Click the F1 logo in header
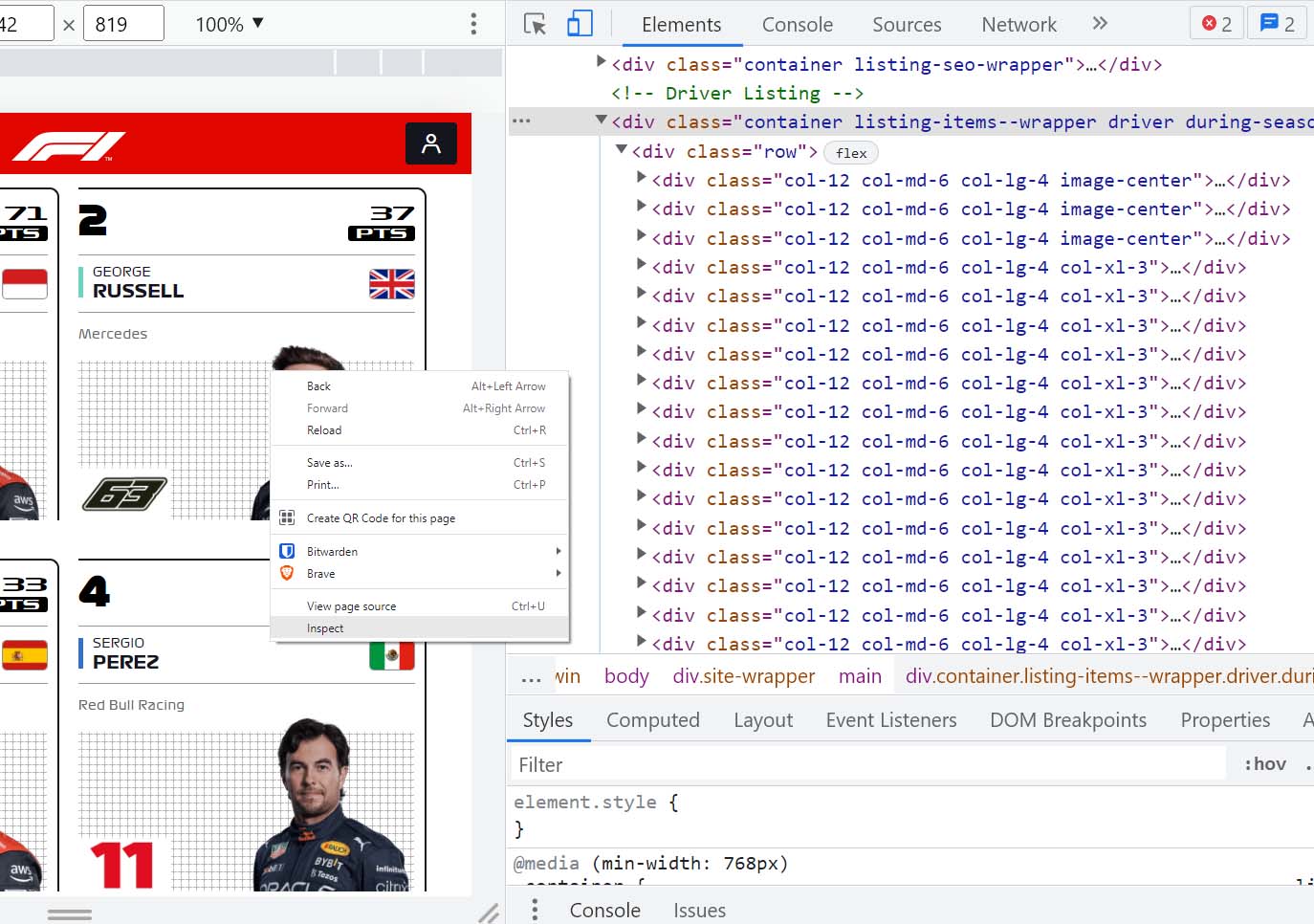The width and height of the screenshot is (1314, 924). click(x=69, y=146)
